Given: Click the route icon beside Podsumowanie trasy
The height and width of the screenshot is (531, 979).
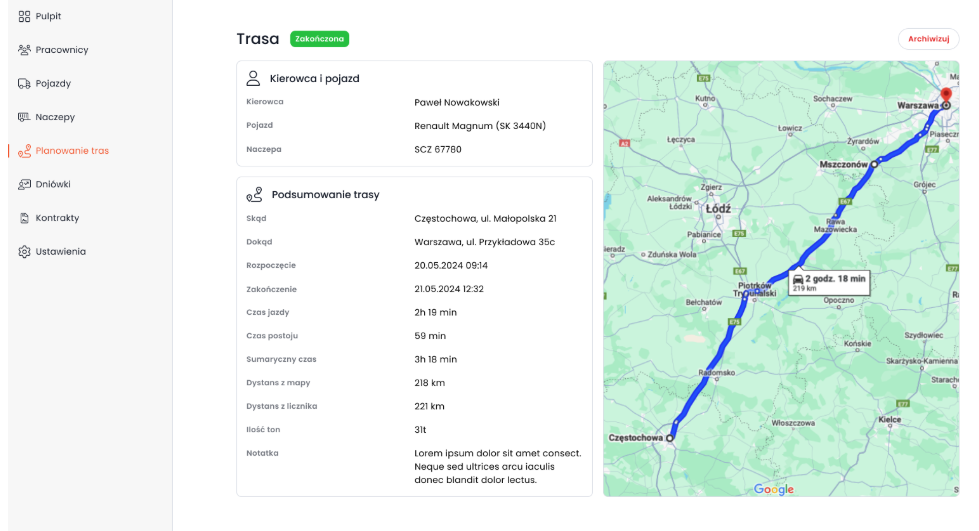Looking at the screenshot, I should coord(254,194).
